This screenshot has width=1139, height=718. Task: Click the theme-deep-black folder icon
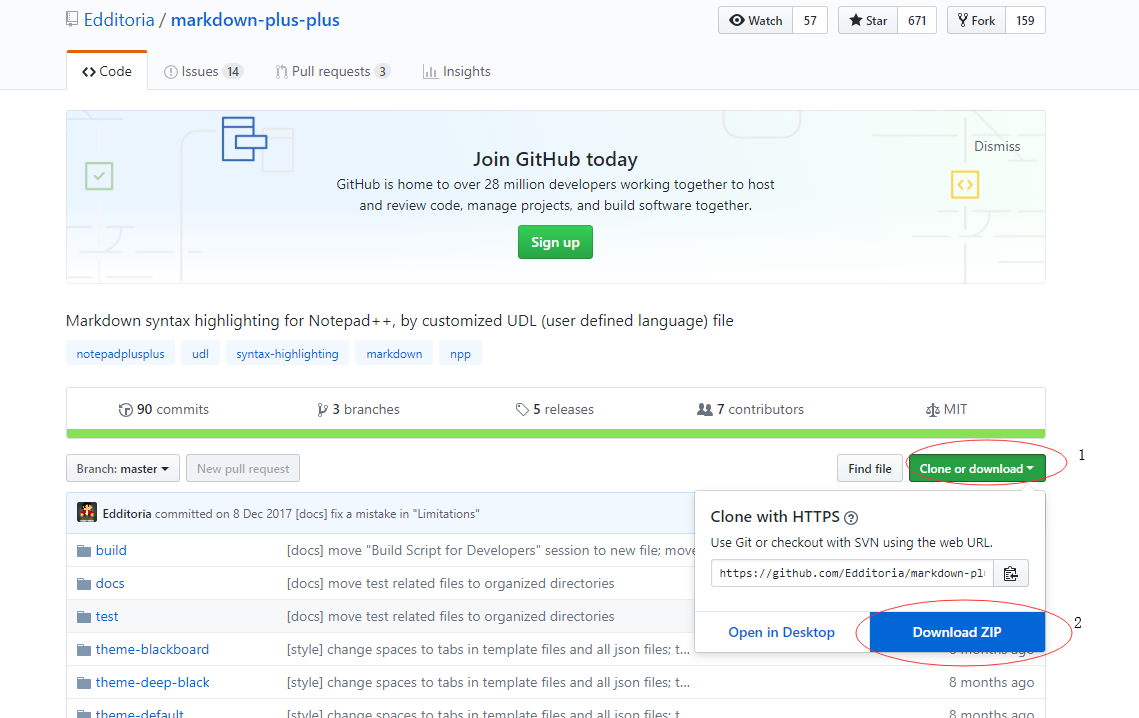84,683
